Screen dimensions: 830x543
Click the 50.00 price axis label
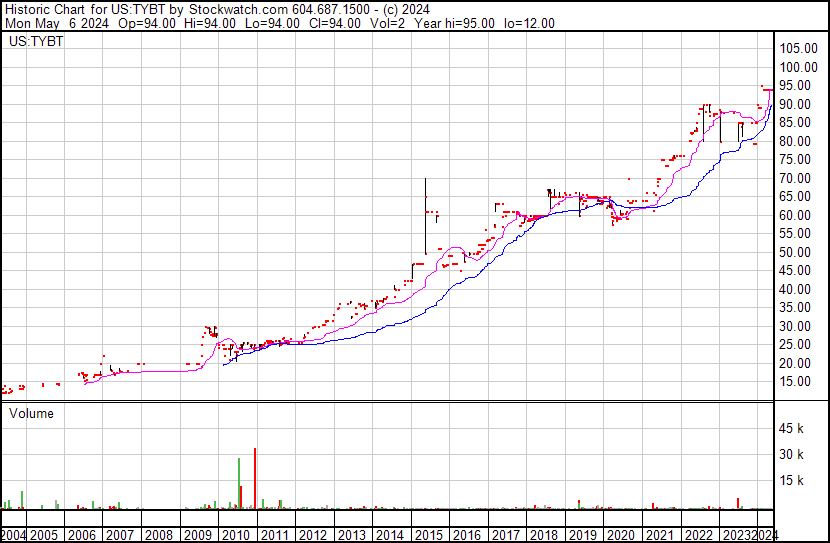tap(795, 252)
